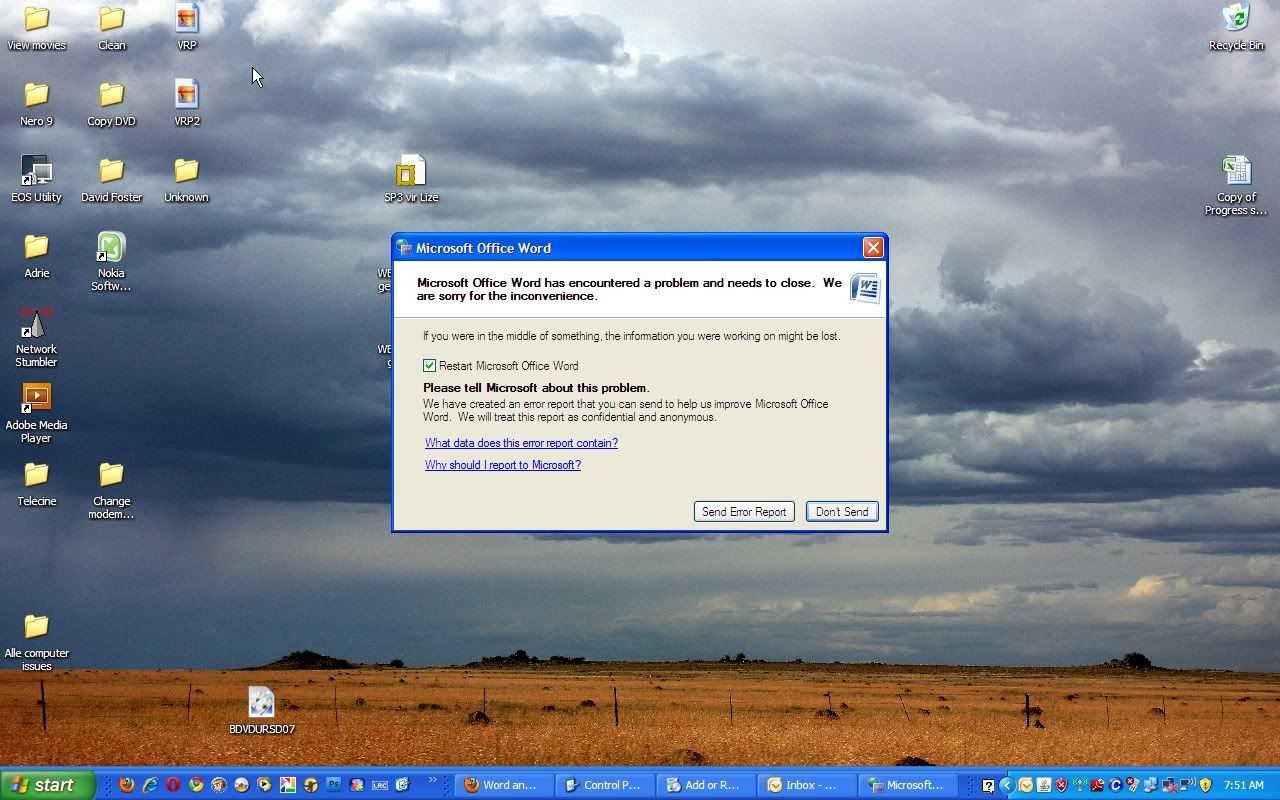
Task: Open the Nero 9 folder
Action: pyautogui.click(x=36, y=103)
